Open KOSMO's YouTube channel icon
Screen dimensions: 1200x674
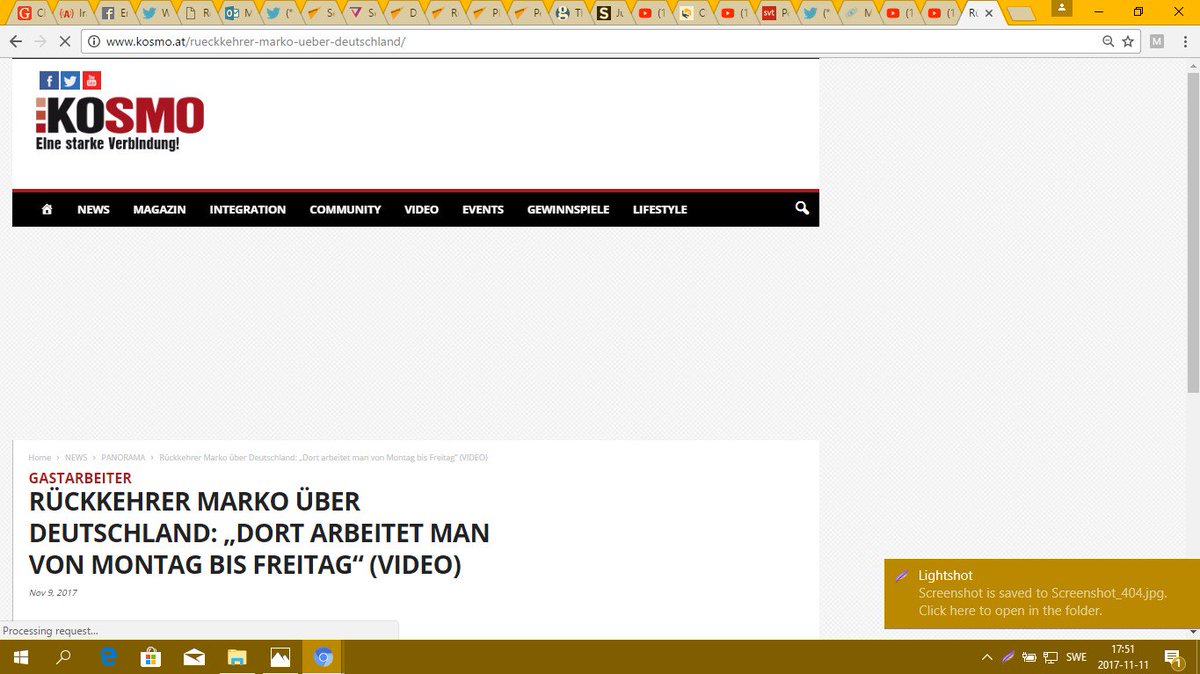click(92, 81)
